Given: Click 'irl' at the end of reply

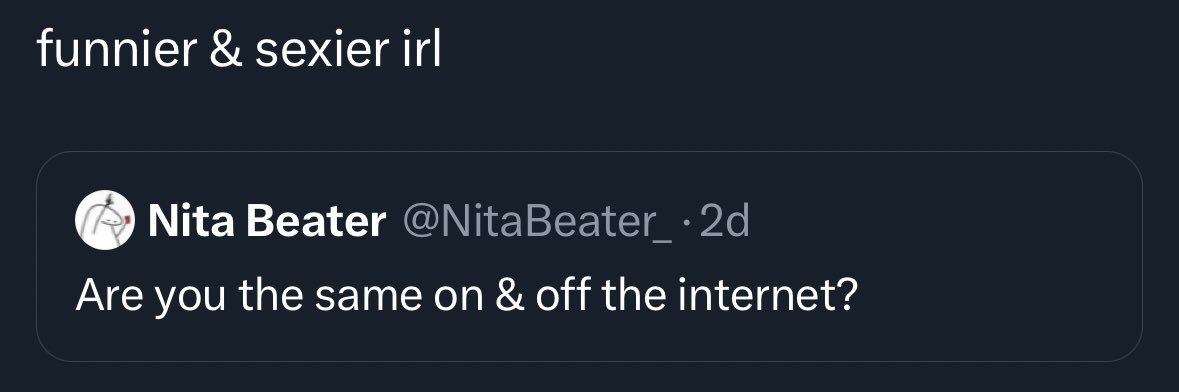Looking at the screenshot, I should [418, 50].
